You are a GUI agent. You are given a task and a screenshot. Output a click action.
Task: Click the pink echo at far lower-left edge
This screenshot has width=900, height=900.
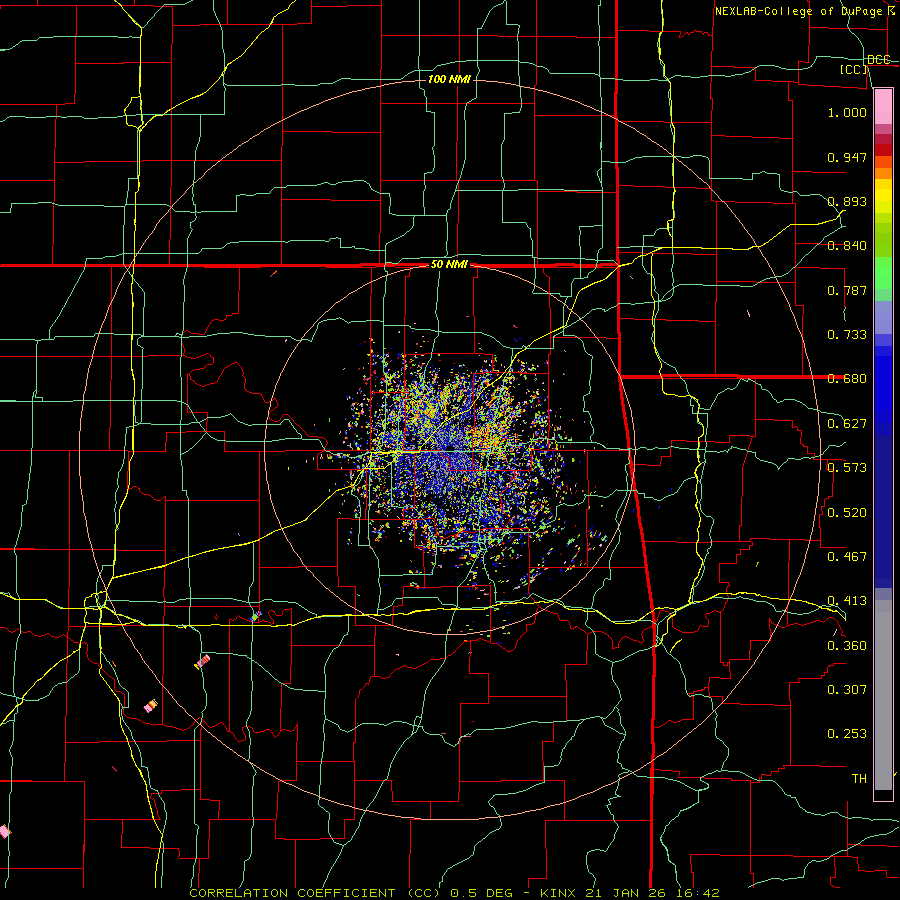coord(5,831)
